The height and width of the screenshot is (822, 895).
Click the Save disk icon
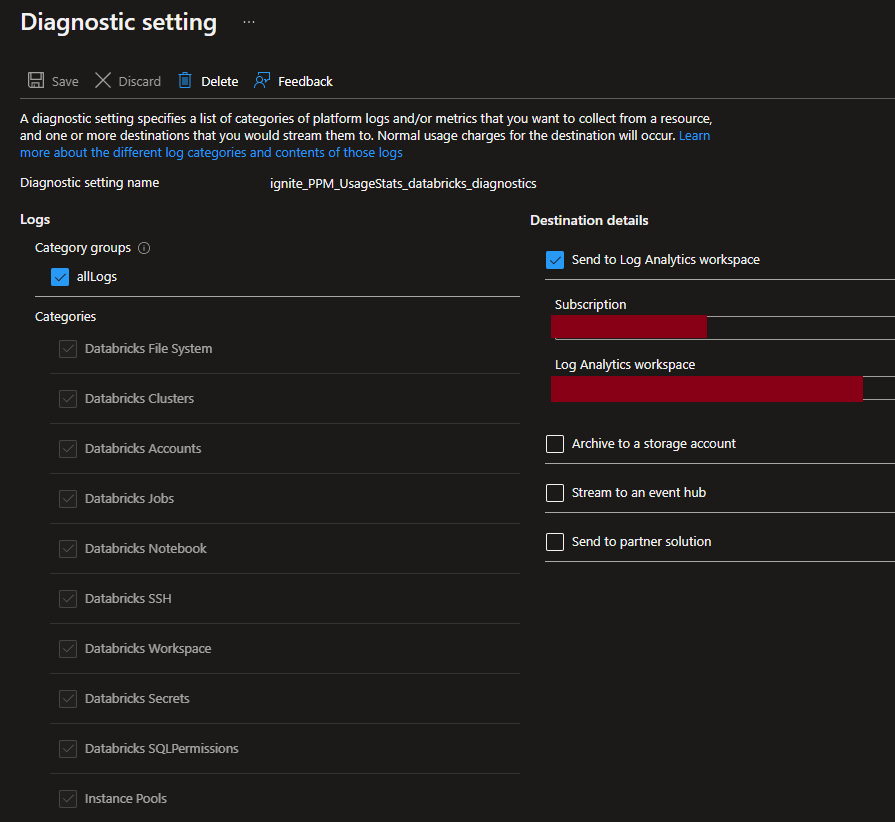[36, 81]
